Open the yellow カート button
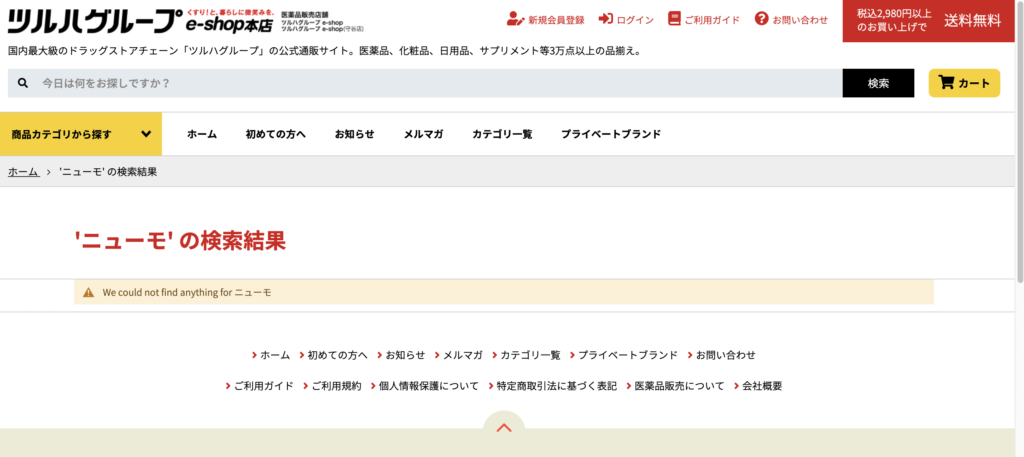 (964, 83)
